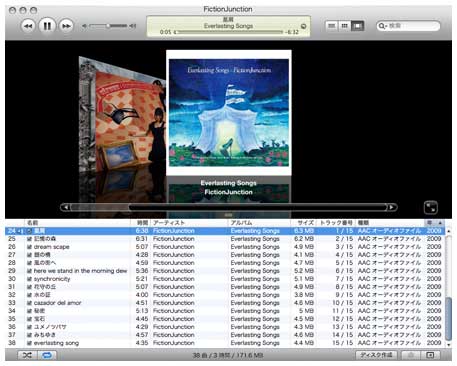Click the 3.8 MB size cell
Screen dimensions: 457x366
(x=304, y=295)
